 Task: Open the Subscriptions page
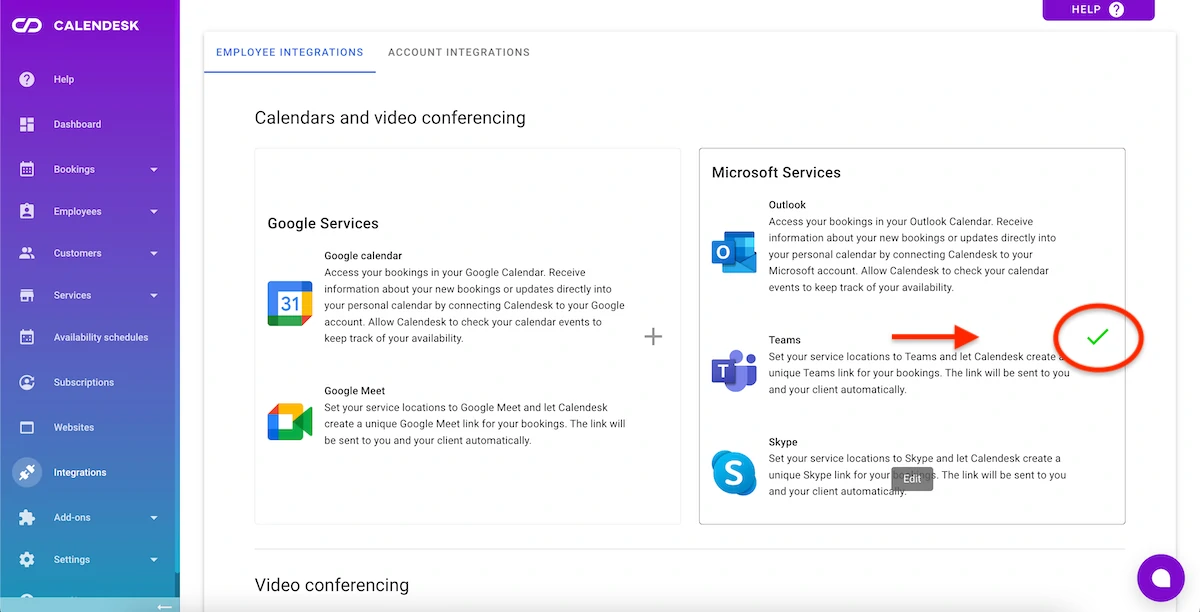tap(83, 383)
